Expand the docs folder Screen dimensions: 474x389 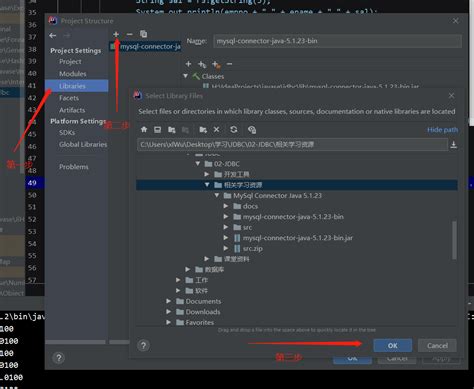click(226, 206)
